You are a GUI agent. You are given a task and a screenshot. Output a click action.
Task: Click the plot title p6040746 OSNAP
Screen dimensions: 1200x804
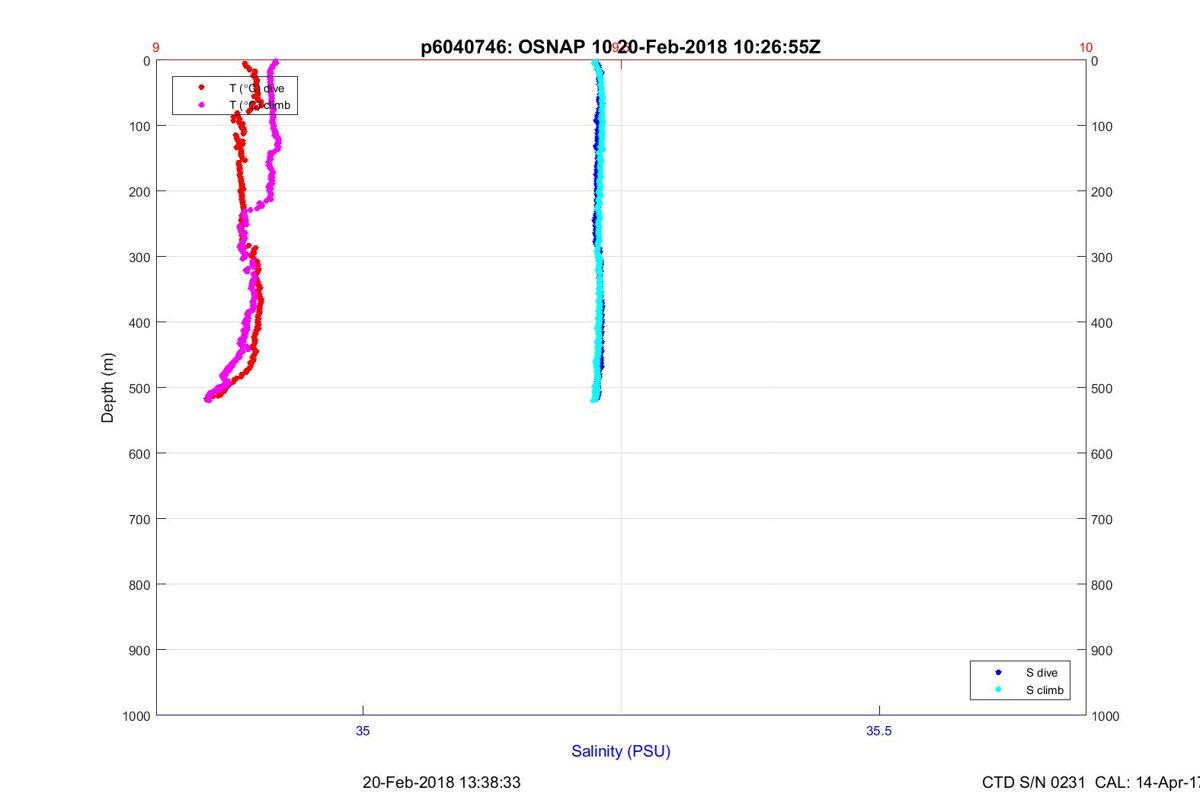(x=620, y=47)
